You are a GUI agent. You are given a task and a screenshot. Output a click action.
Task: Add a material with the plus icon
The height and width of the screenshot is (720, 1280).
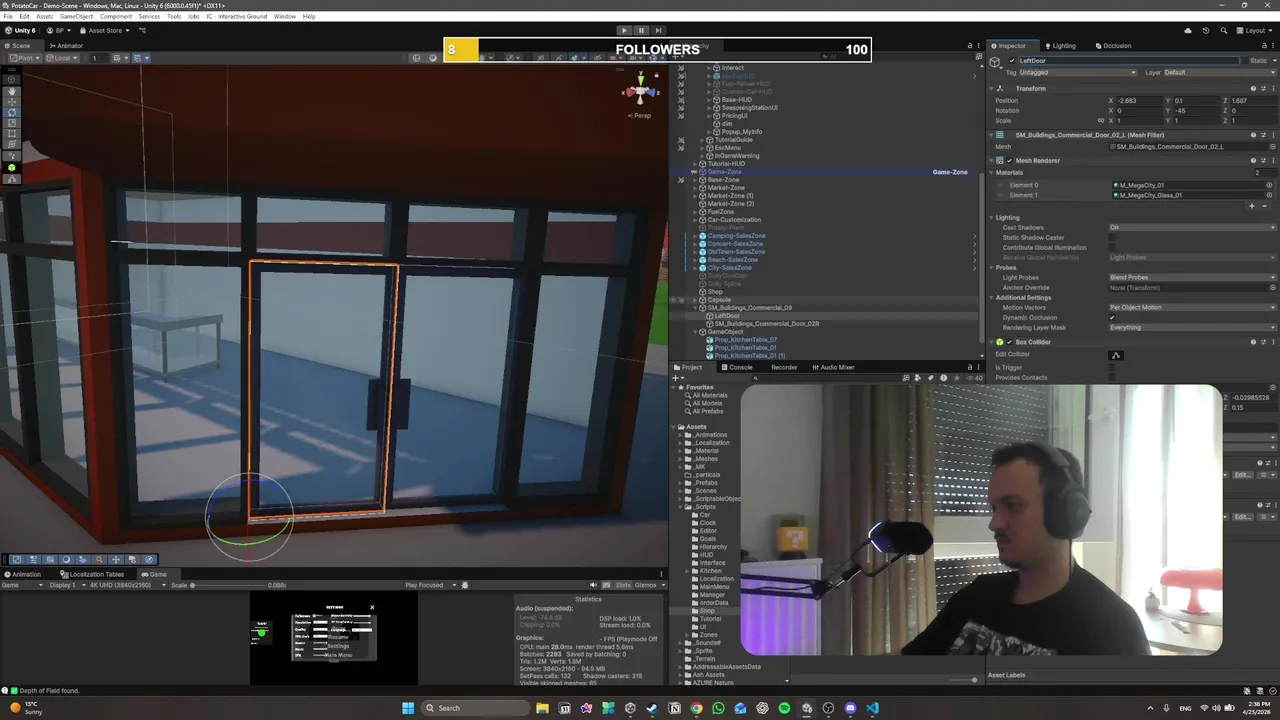[1251, 206]
